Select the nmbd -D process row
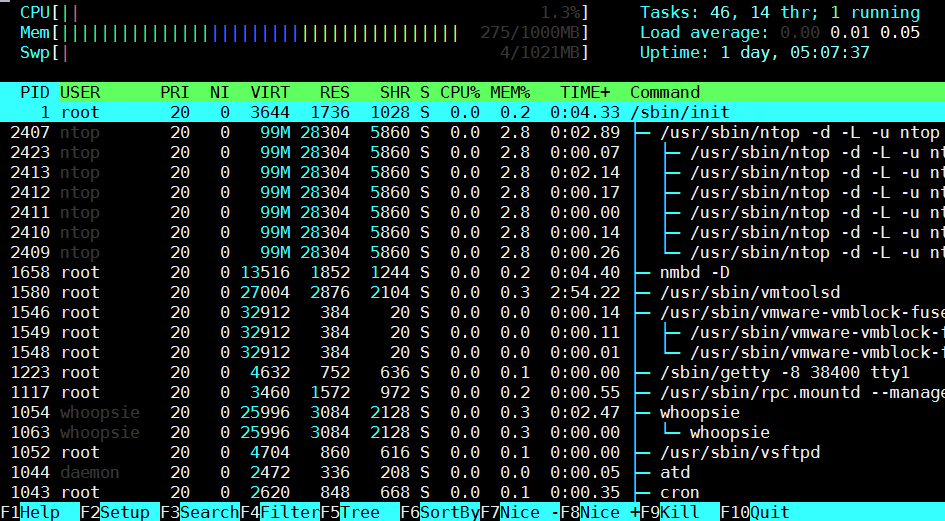 (x=472, y=272)
